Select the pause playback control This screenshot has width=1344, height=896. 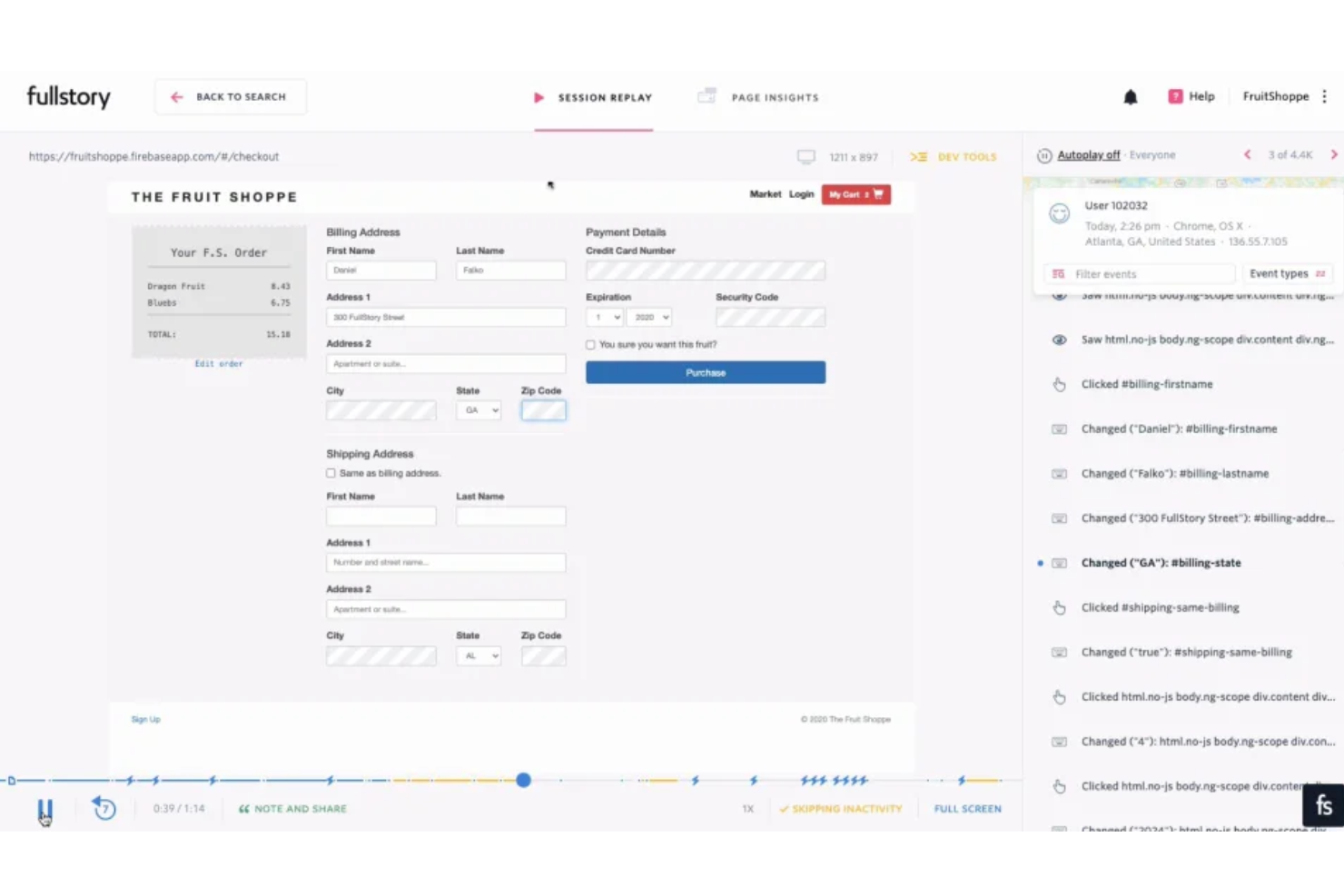click(44, 808)
